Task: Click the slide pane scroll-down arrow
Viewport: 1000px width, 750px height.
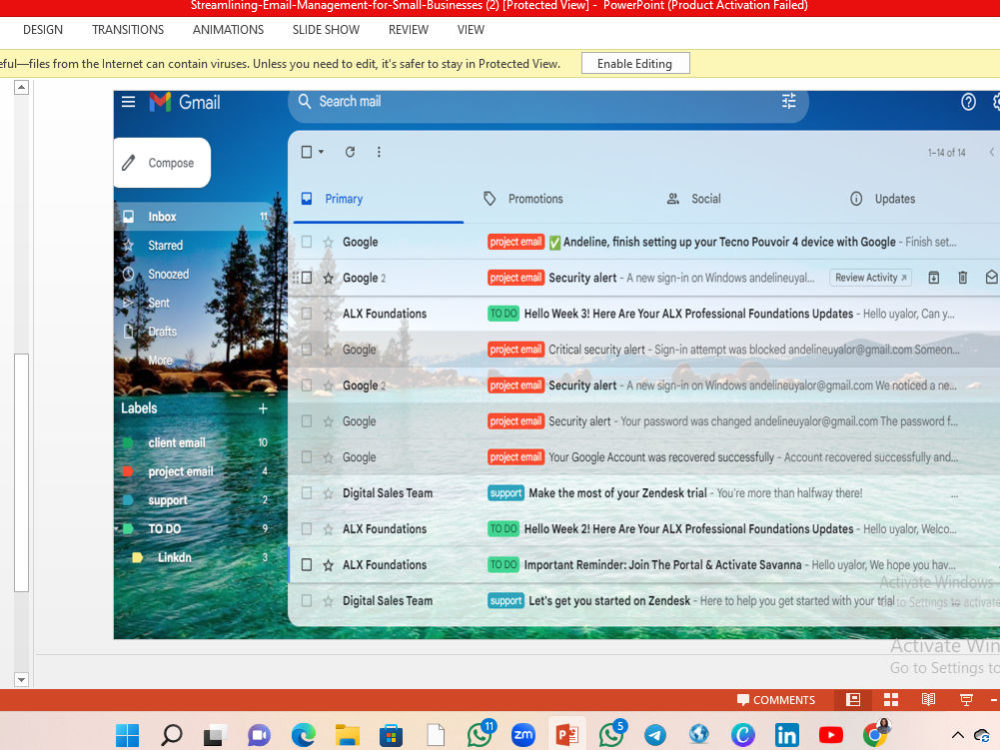Action: (21, 679)
